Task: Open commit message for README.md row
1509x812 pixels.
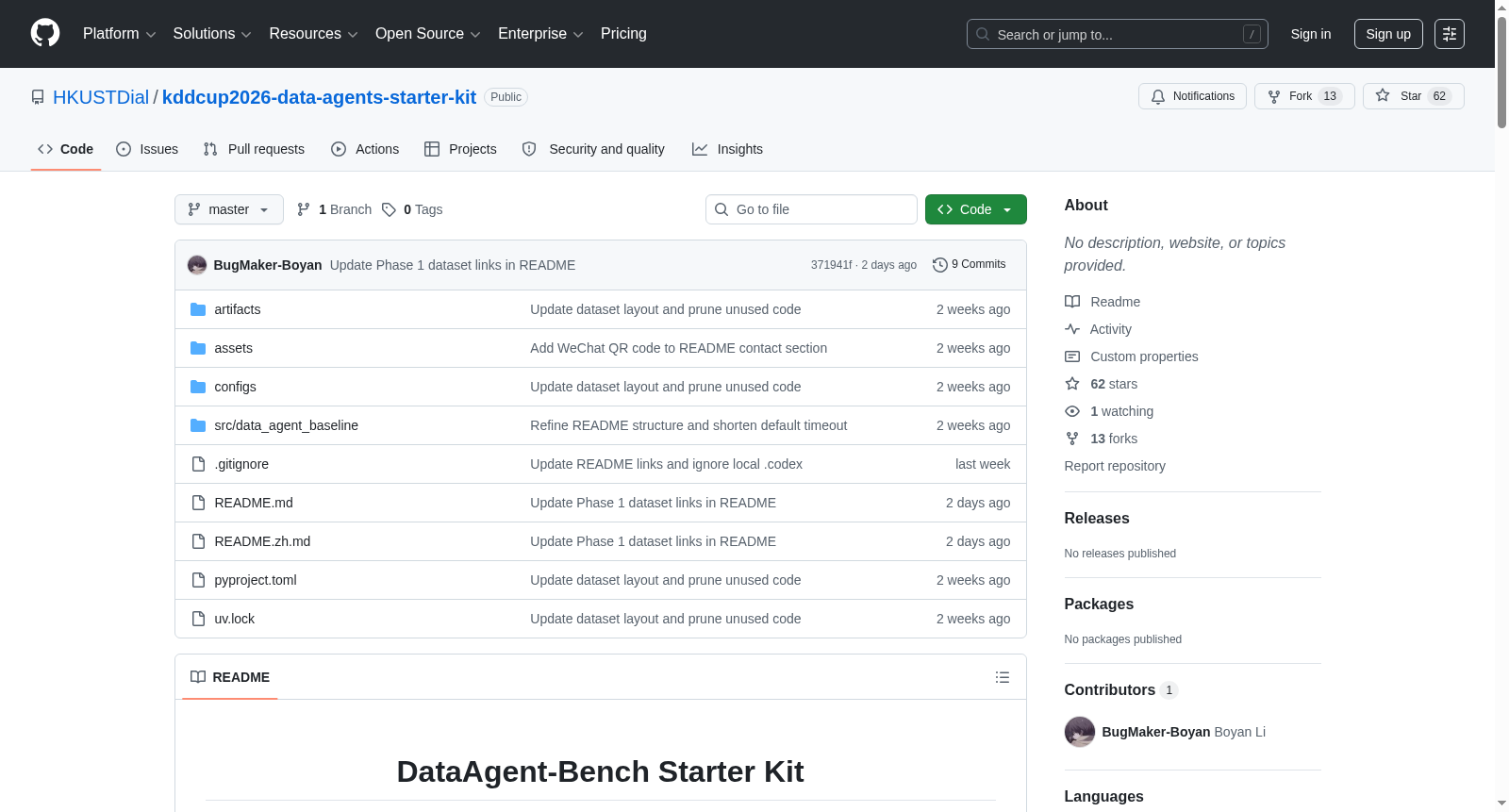Action: (653, 503)
